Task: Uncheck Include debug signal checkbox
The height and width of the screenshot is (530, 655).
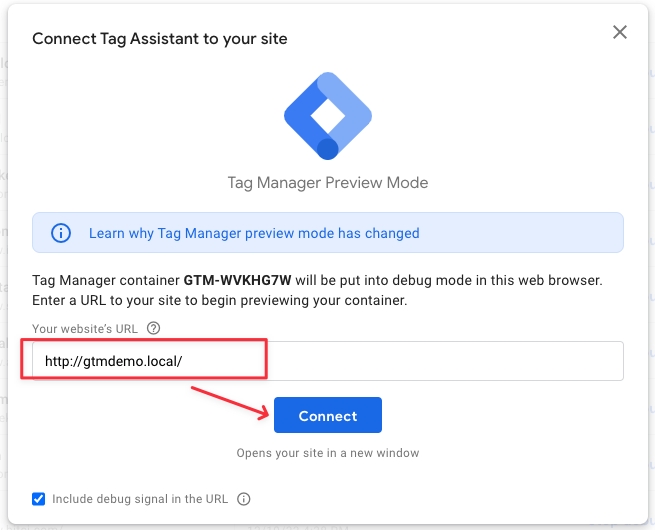Action: pyautogui.click(x=38, y=499)
